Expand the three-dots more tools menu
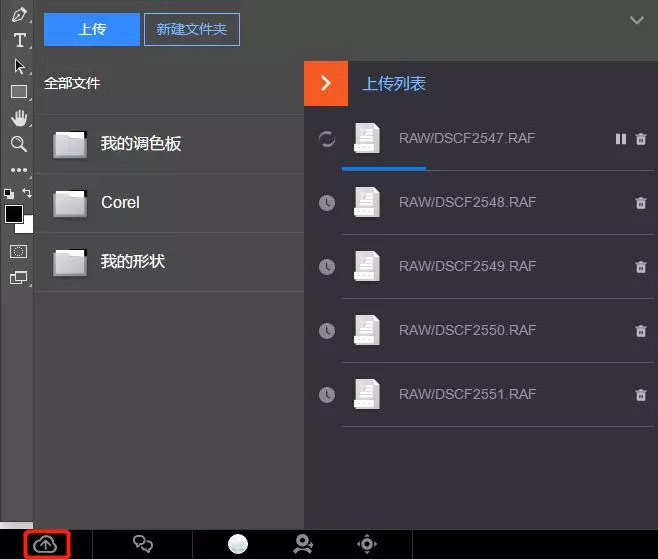 (19, 170)
